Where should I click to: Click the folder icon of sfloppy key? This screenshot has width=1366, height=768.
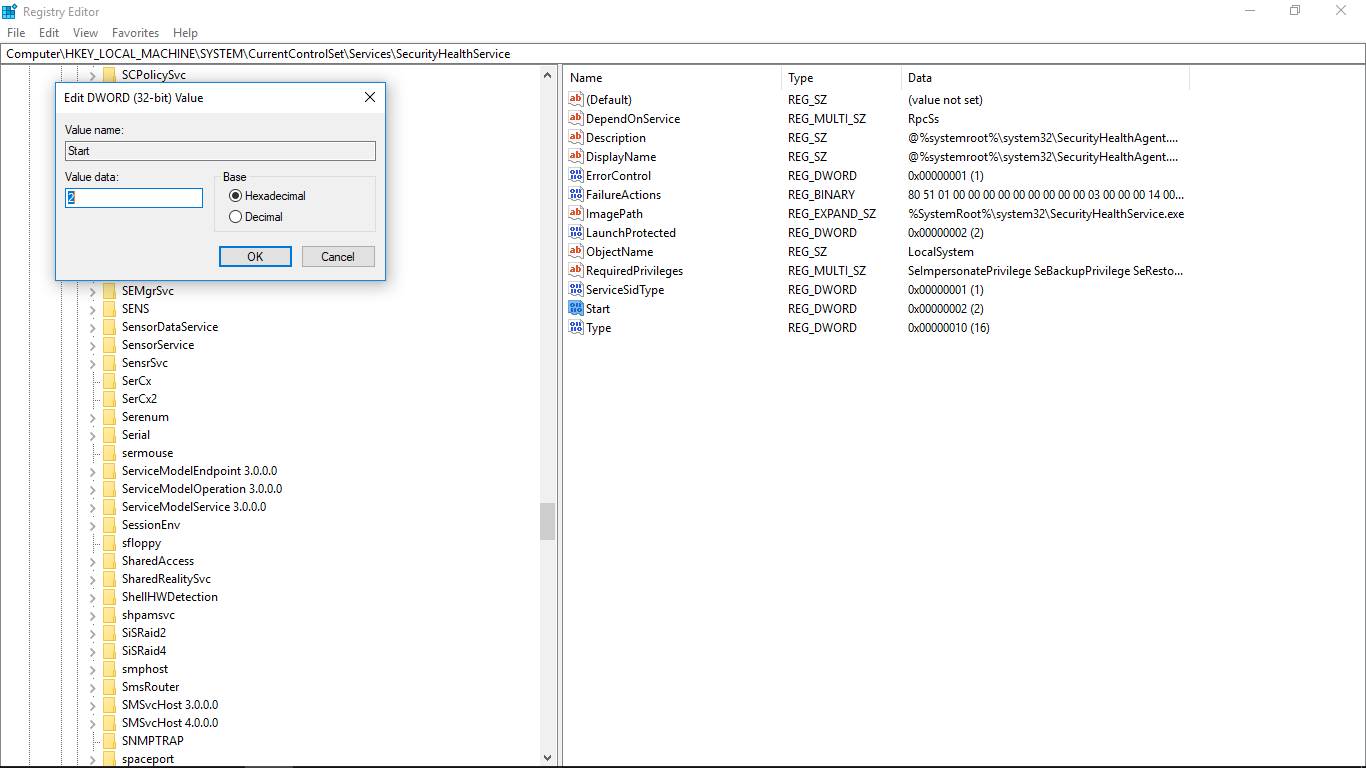(x=110, y=543)
